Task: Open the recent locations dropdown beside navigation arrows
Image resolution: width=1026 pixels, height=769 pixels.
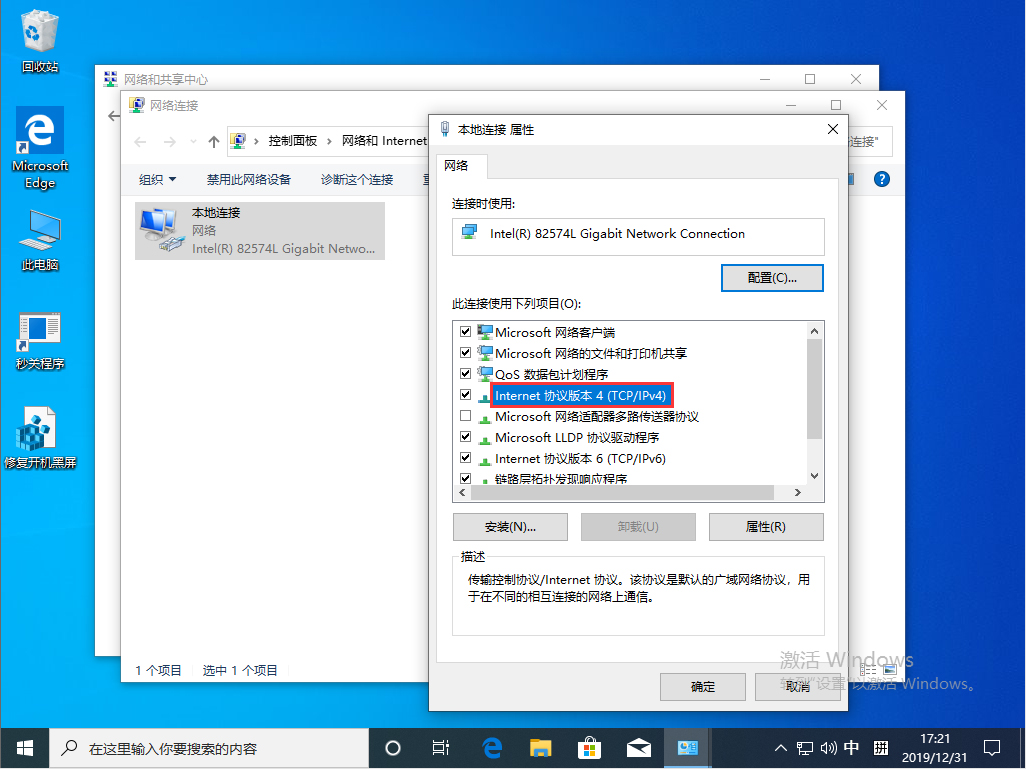Action: 193,140
